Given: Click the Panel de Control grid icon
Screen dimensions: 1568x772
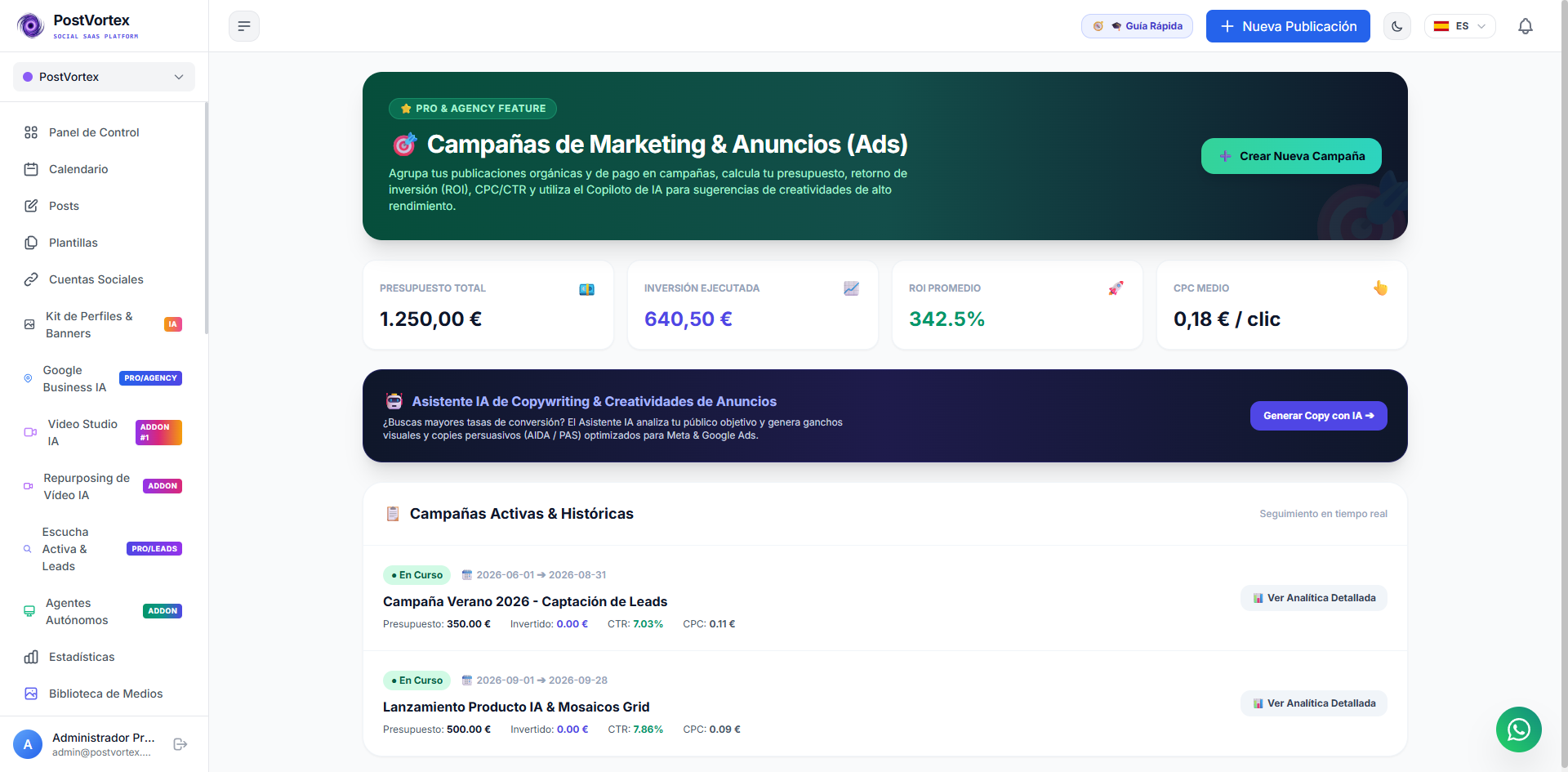Looking at the screenshot, I should [x=31, y=132].
